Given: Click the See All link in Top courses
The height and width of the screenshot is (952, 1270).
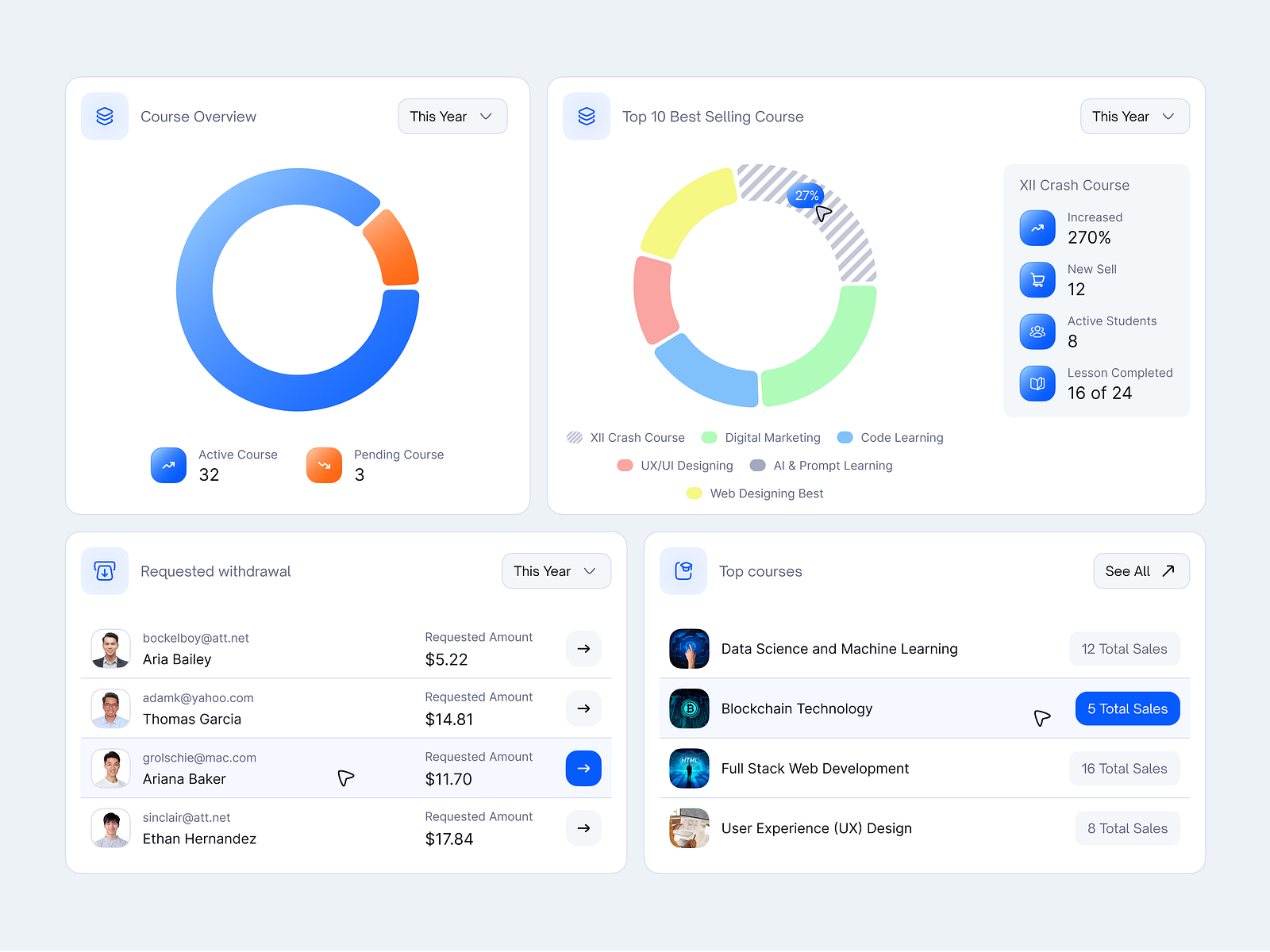Looking at the screenshot, I should point(1141,570).
